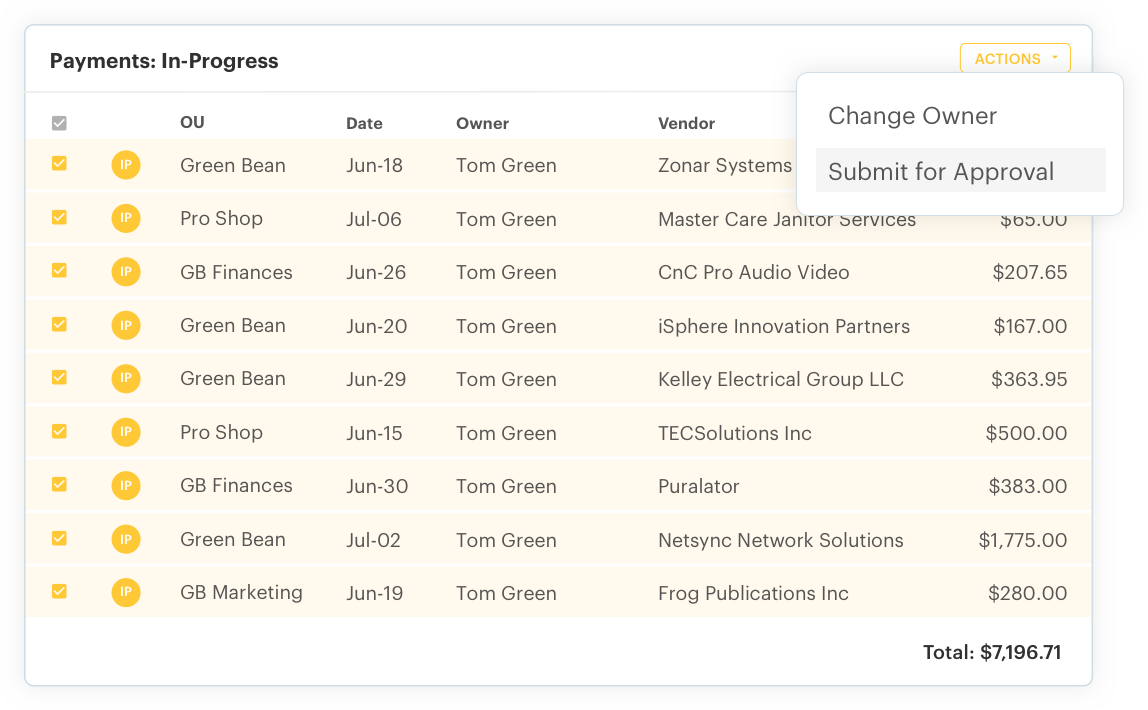Uncheck the Netsync Network Solutions payment

coord(59,539)
